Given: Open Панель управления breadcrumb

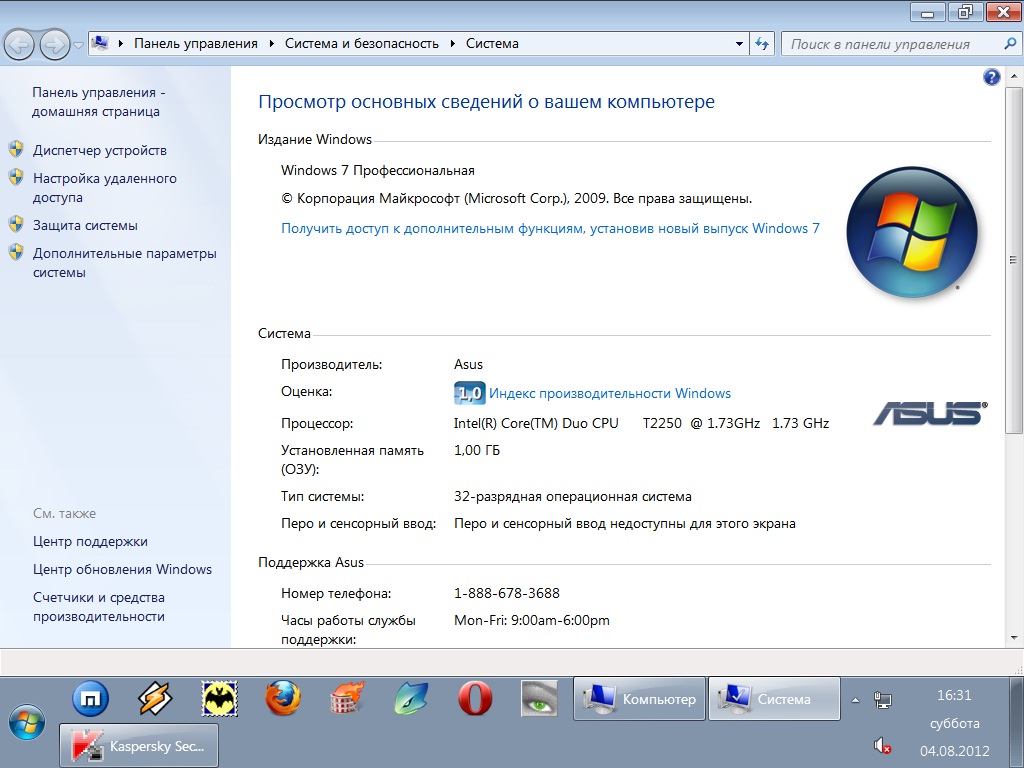Looking at the screenshot, I should point(196,44).
